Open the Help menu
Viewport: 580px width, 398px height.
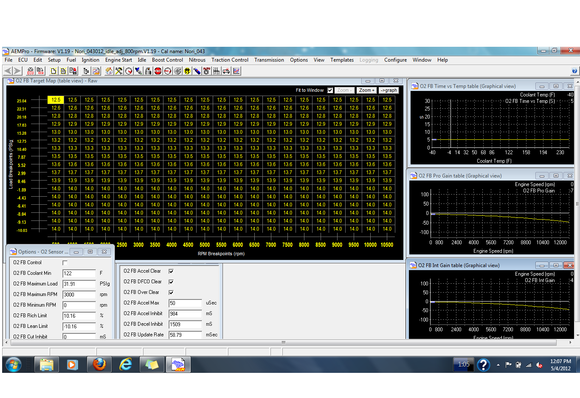click(443, 60)
